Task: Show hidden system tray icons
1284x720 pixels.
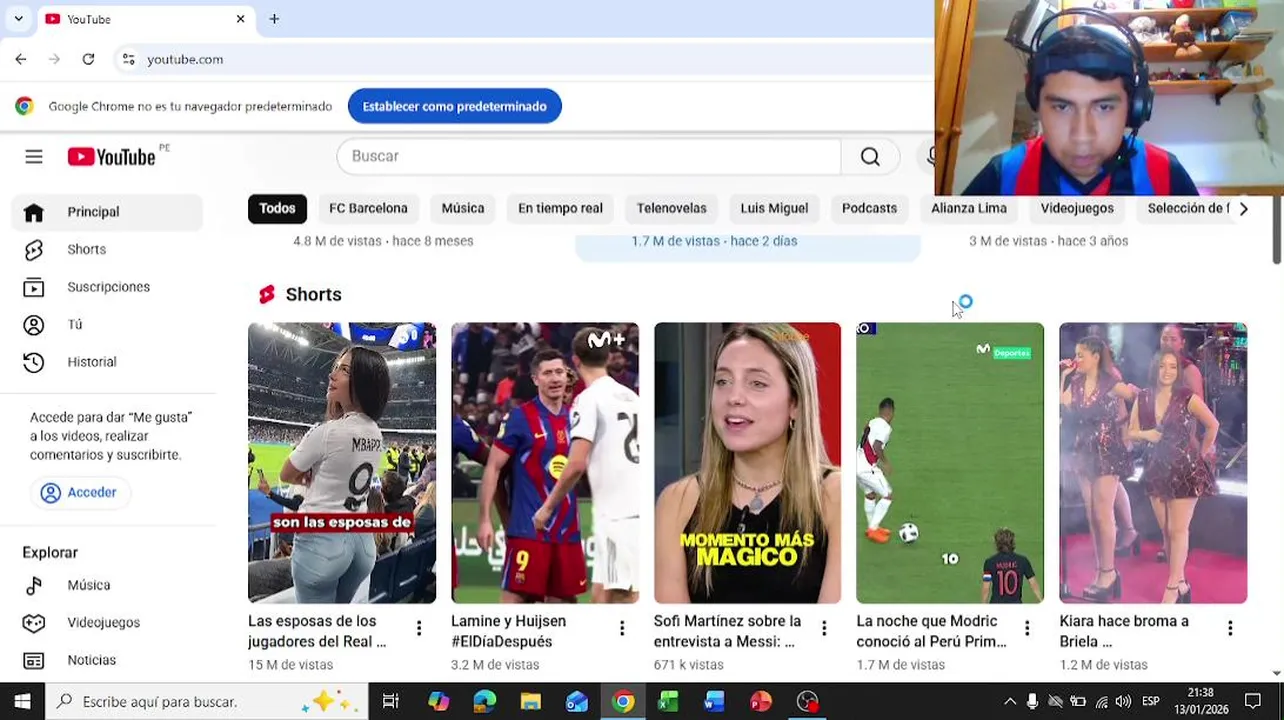Action: point(1010,702)
